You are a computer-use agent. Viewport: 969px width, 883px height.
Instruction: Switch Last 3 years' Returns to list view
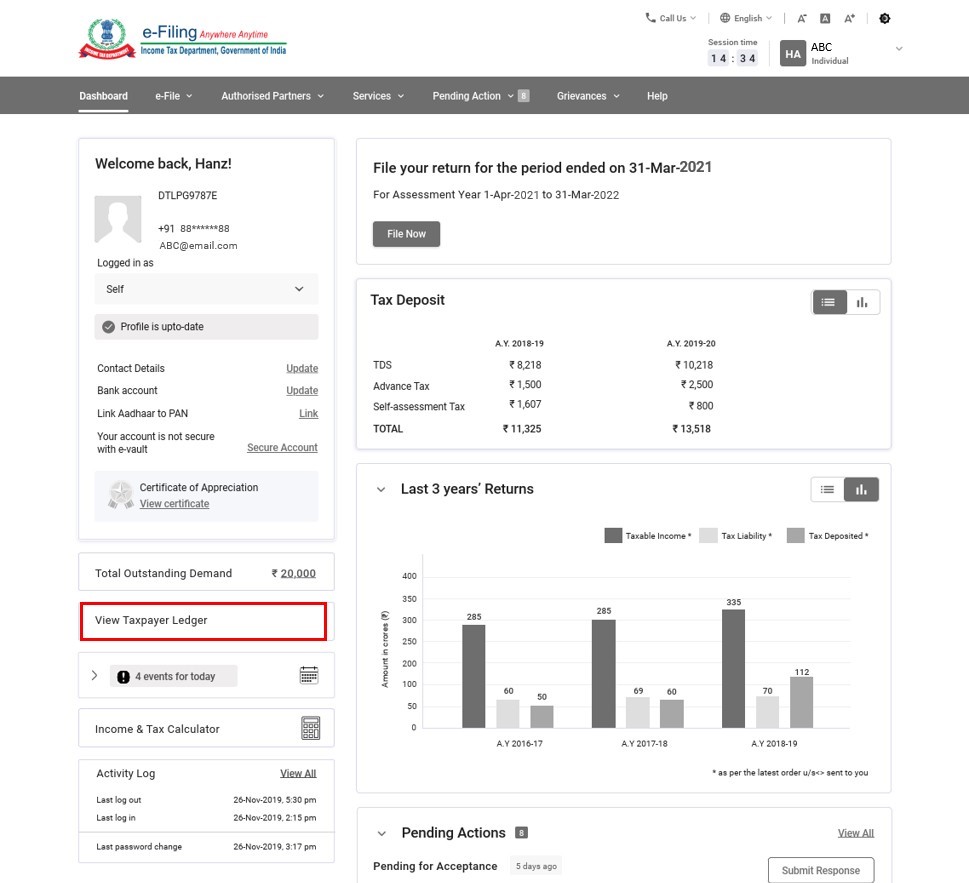coord(827,489)
